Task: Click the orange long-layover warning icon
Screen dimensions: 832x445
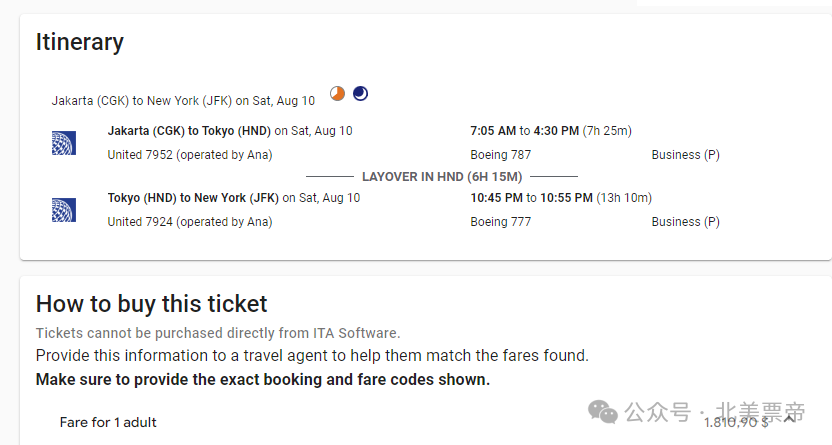Action: click(x=337, y=93)
